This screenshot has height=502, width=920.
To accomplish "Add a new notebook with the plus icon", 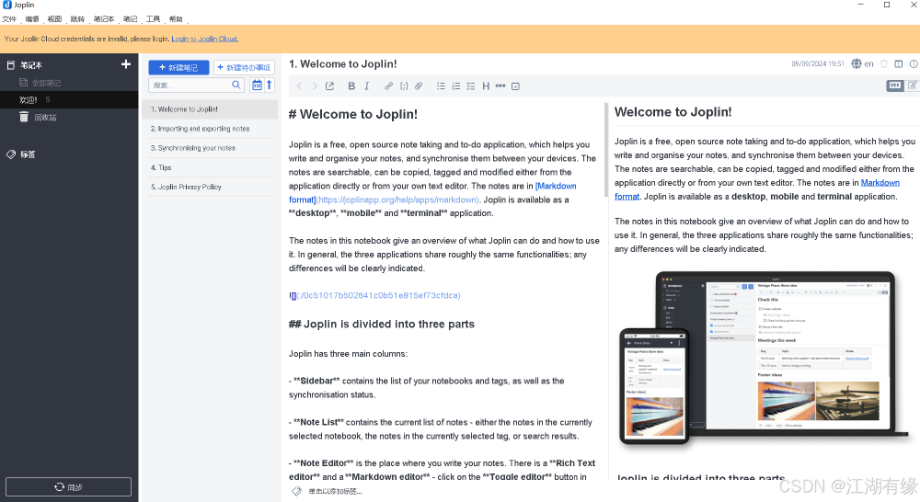I will (126, 64).
